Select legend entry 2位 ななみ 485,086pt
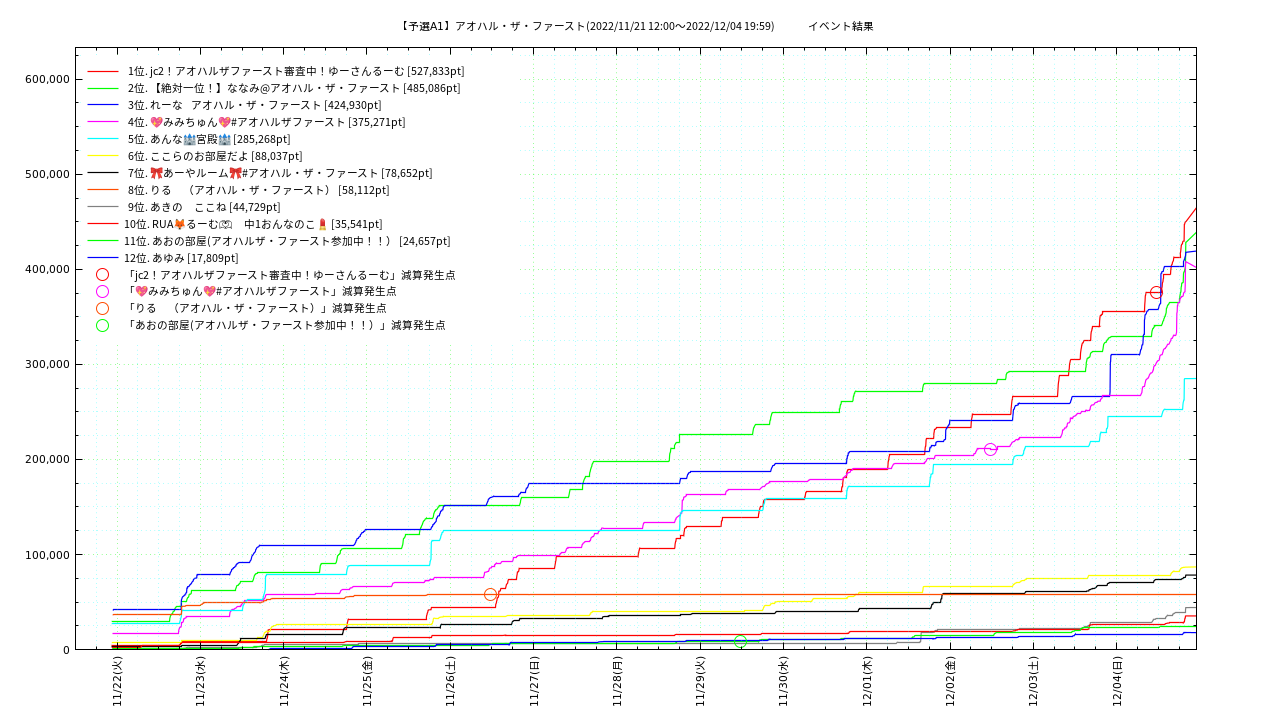1280x720 pixels. point(294,88)
